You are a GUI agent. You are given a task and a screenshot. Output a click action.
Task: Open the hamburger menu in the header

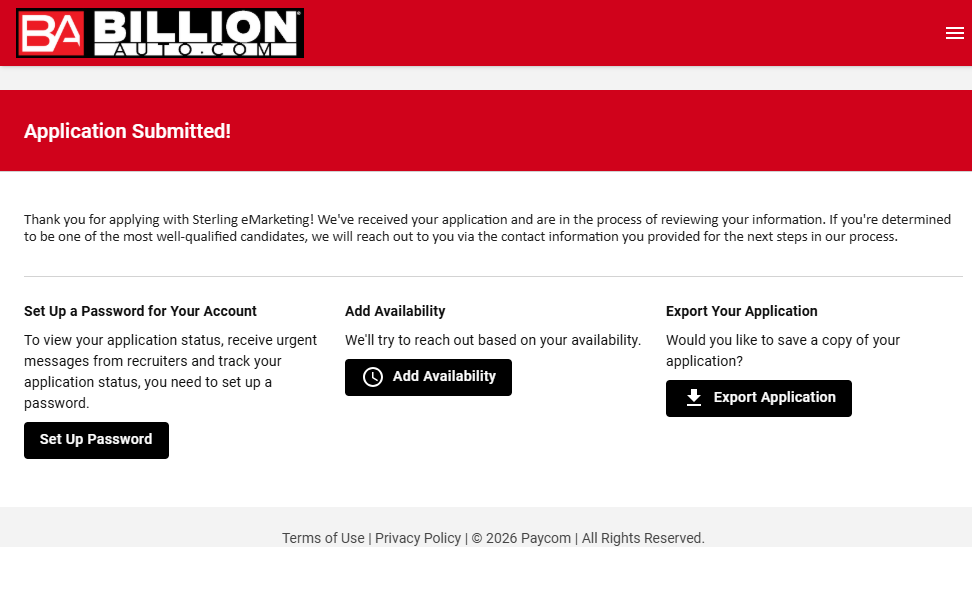click(x=954, y=33)
